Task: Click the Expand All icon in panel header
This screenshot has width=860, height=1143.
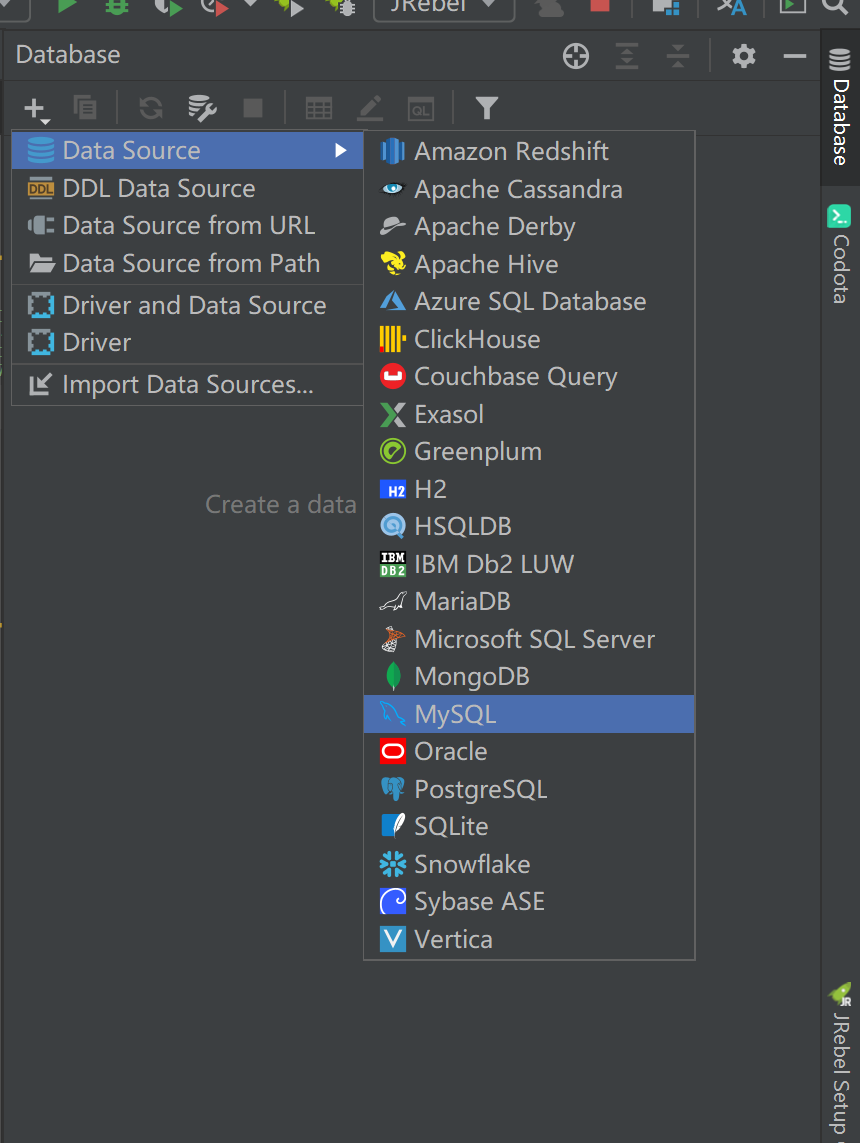Action: click(x=627, y=56)
